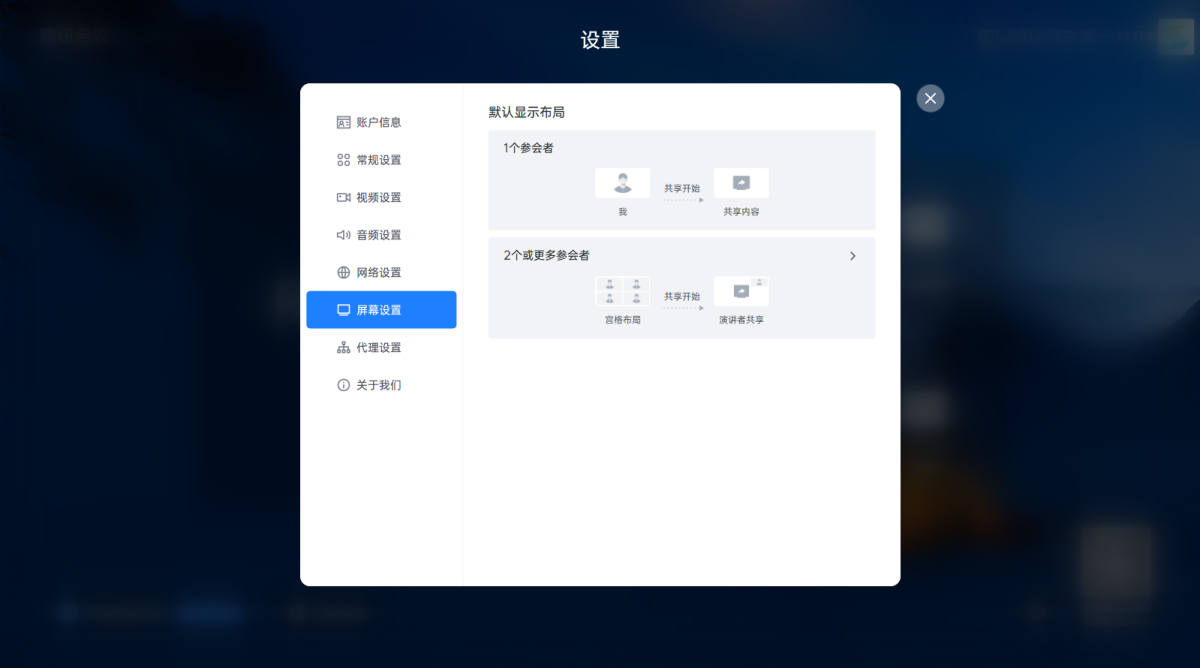Select the 共享内容 layout thumbnail
The width and height of the screenshot is (1200, 668).
(x=741, y=183)
